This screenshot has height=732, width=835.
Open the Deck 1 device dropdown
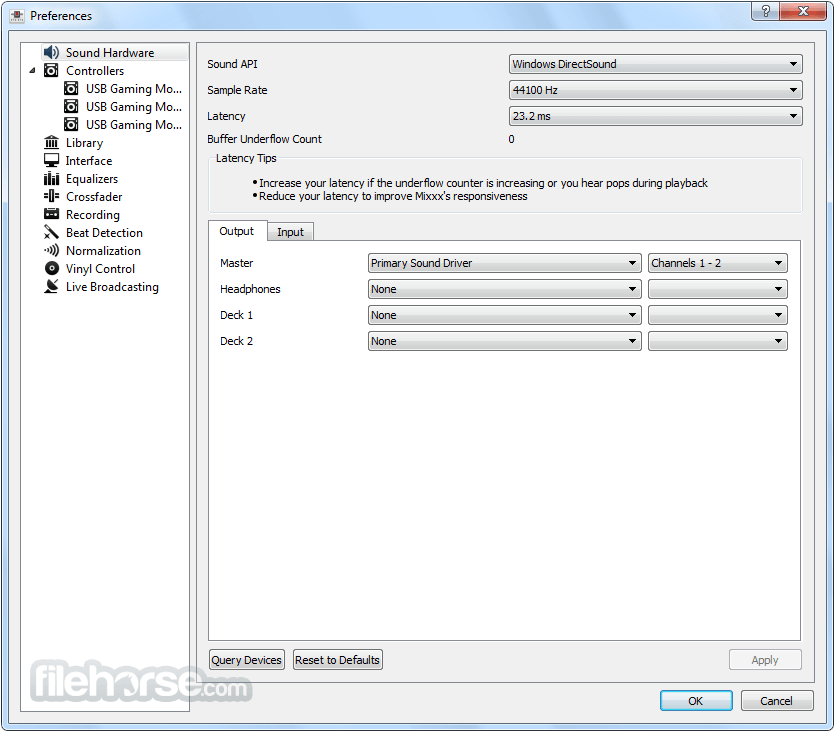tap(504, 315)
